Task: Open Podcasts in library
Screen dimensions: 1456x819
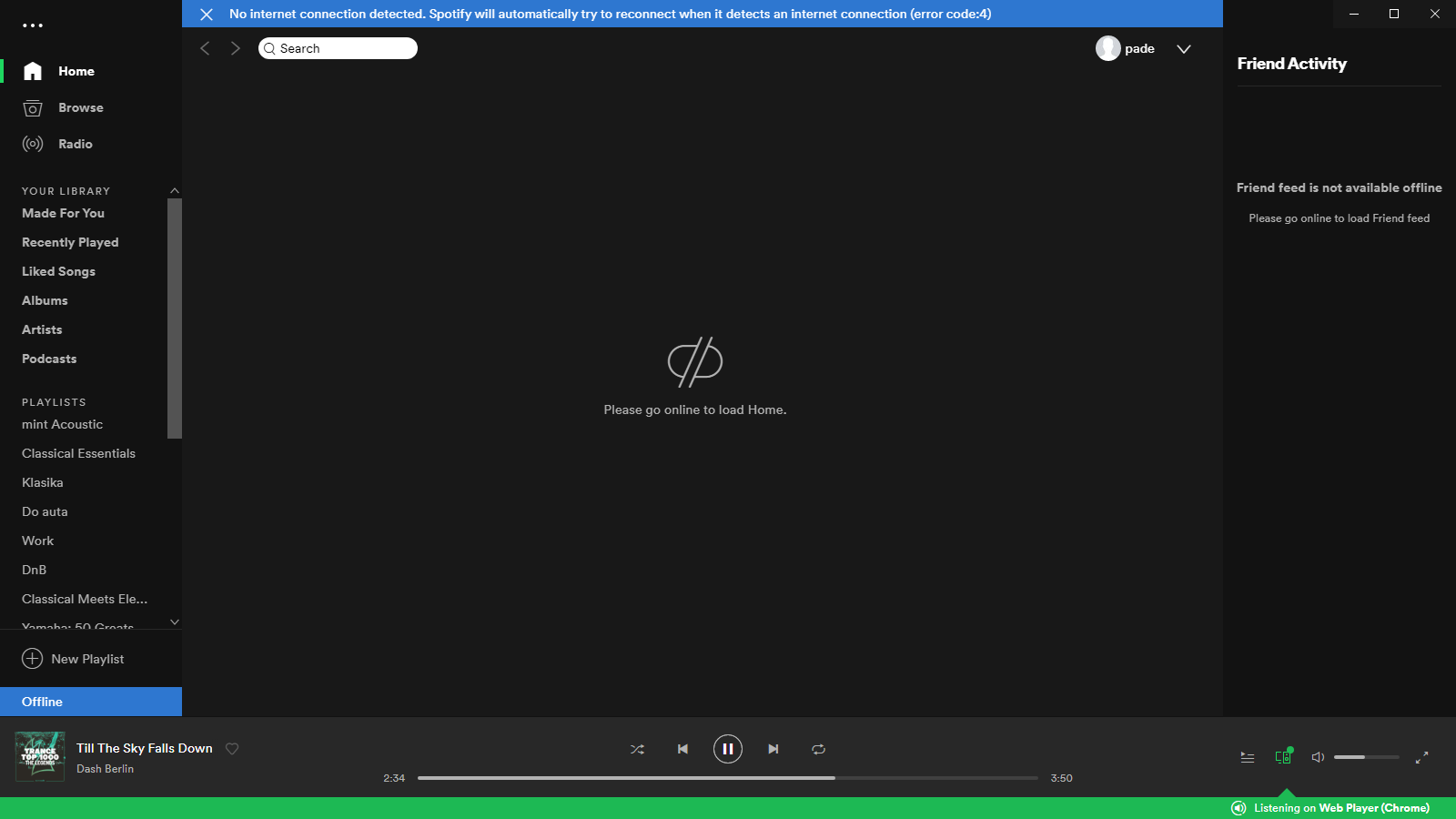Action: pos(49,359)
